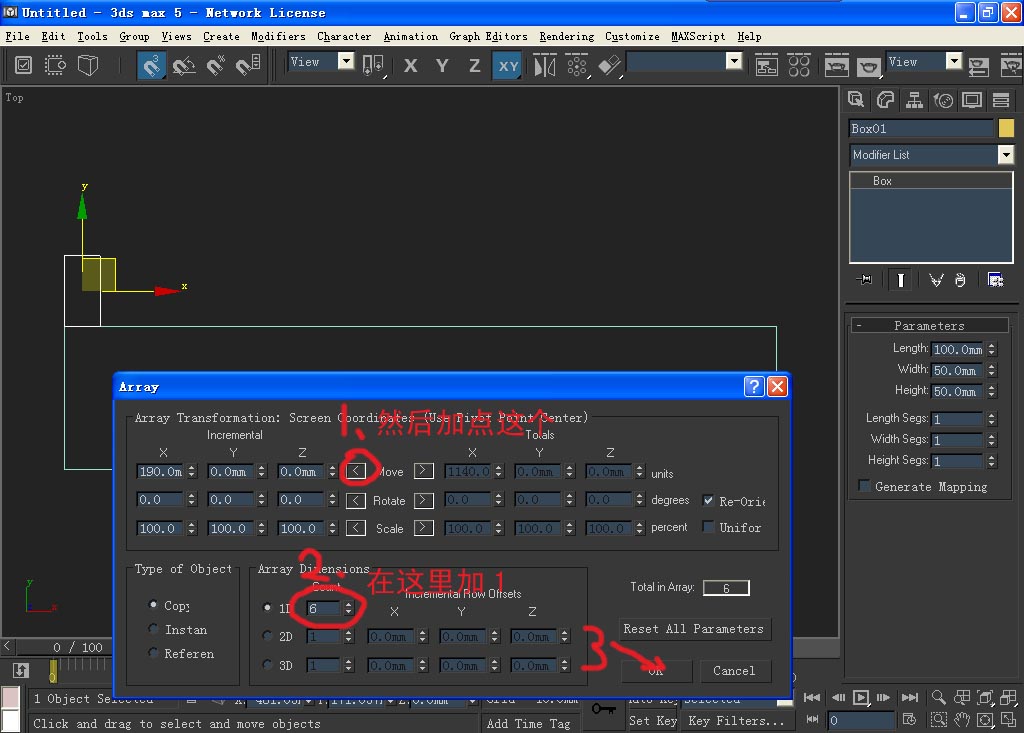
Task: Enable Generate Mapping checkbox
Action: [864, 486]
